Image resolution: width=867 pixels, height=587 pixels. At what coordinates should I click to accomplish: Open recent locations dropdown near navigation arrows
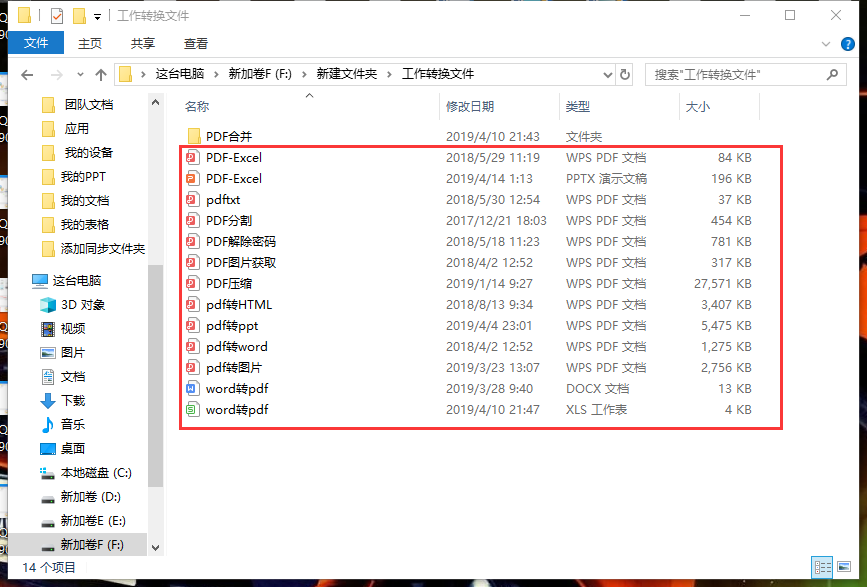pyautogui.click(x=80, y=75)
